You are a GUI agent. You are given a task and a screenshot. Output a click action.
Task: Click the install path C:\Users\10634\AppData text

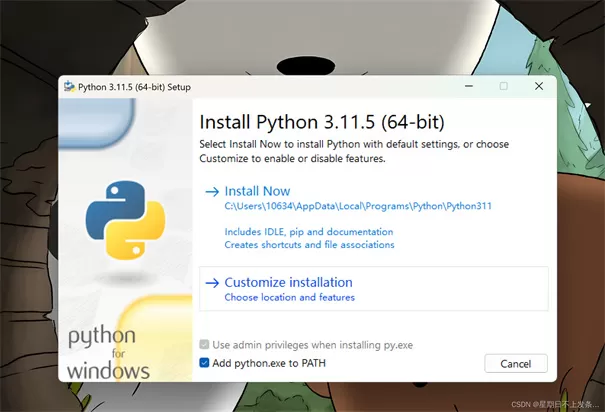point(358,206)
